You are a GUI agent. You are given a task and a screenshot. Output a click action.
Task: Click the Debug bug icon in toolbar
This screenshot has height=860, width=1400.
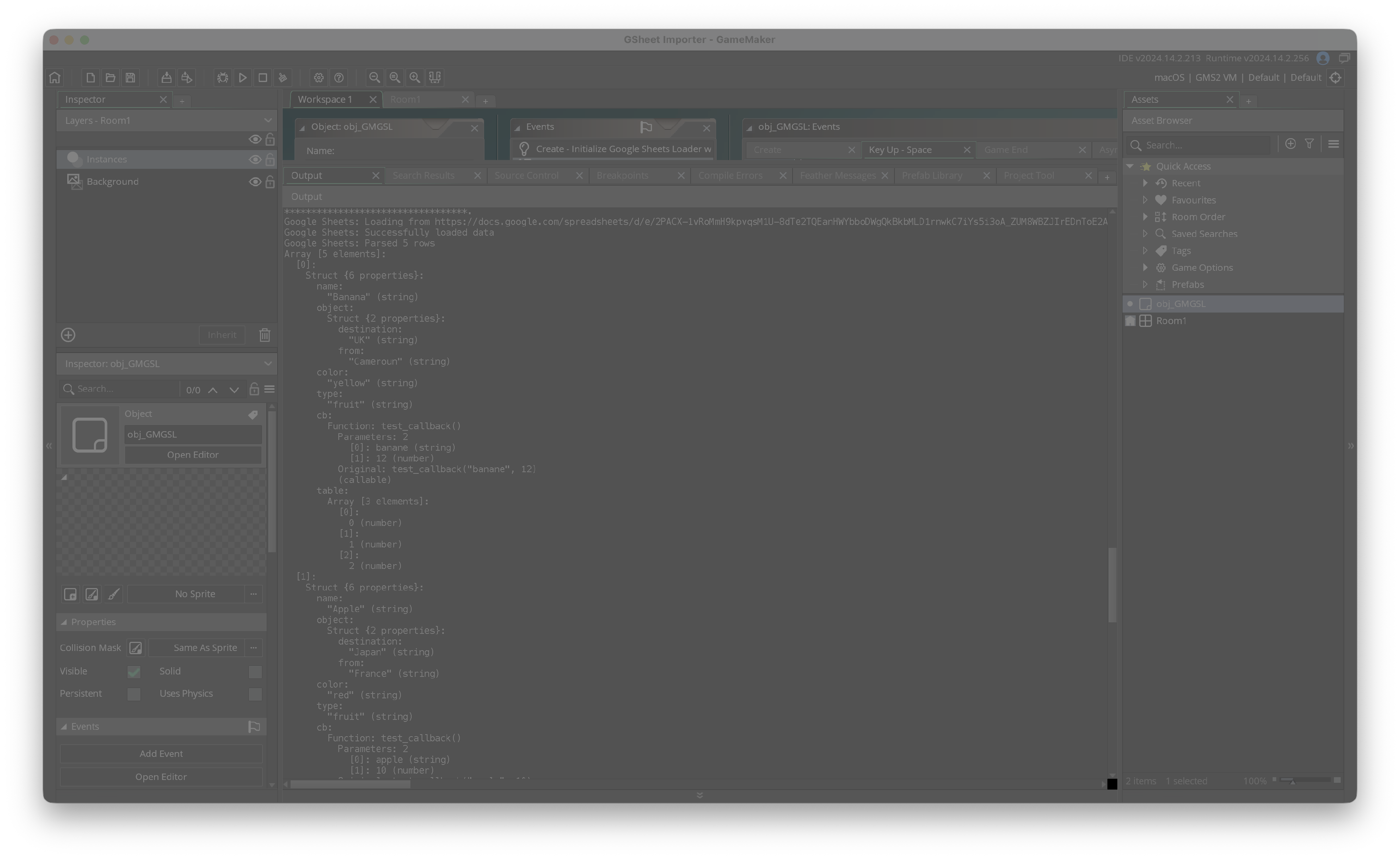pos(223,77)
